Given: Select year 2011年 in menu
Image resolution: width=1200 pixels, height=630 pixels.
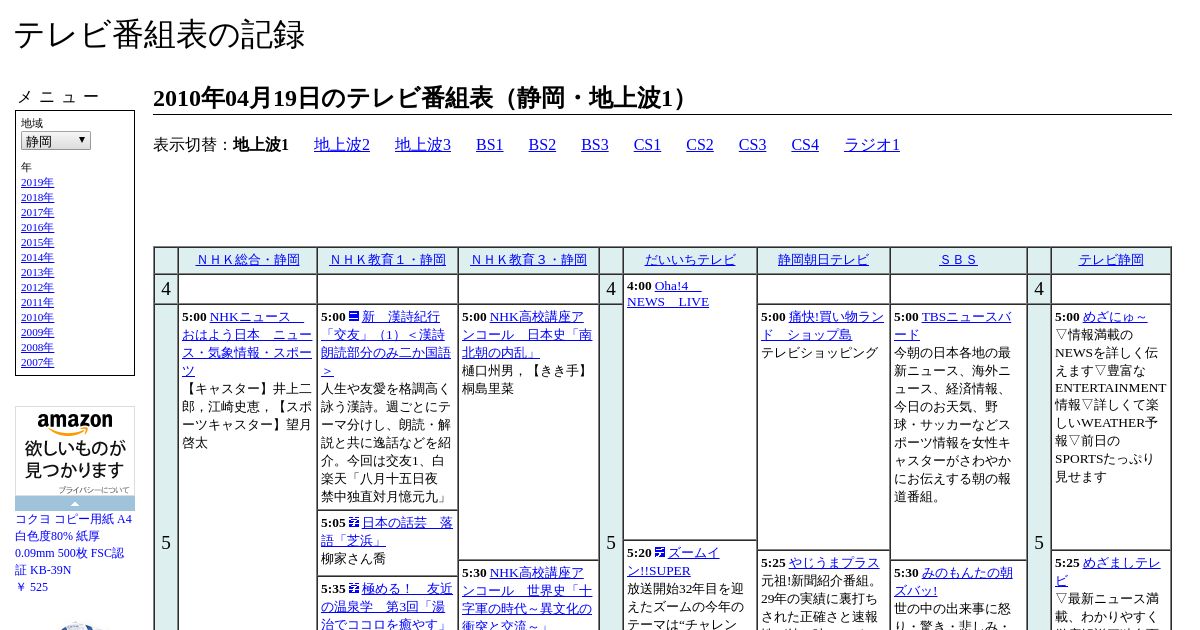Looking at the screenshot, I should [37, 303].
